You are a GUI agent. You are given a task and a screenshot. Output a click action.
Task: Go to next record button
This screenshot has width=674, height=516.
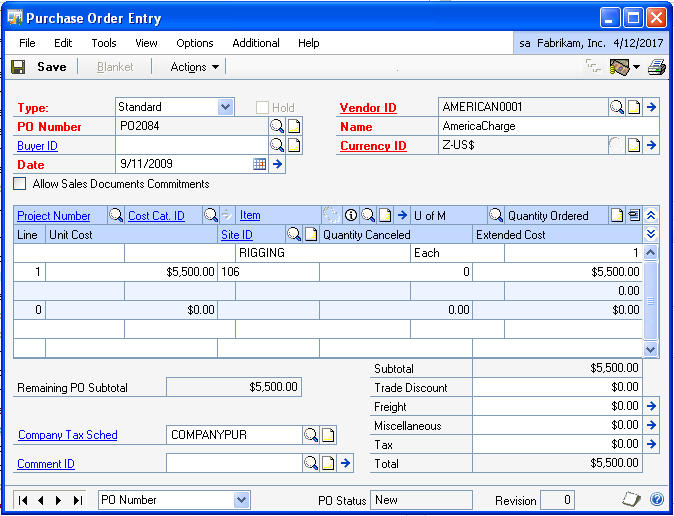coord(58,500)
